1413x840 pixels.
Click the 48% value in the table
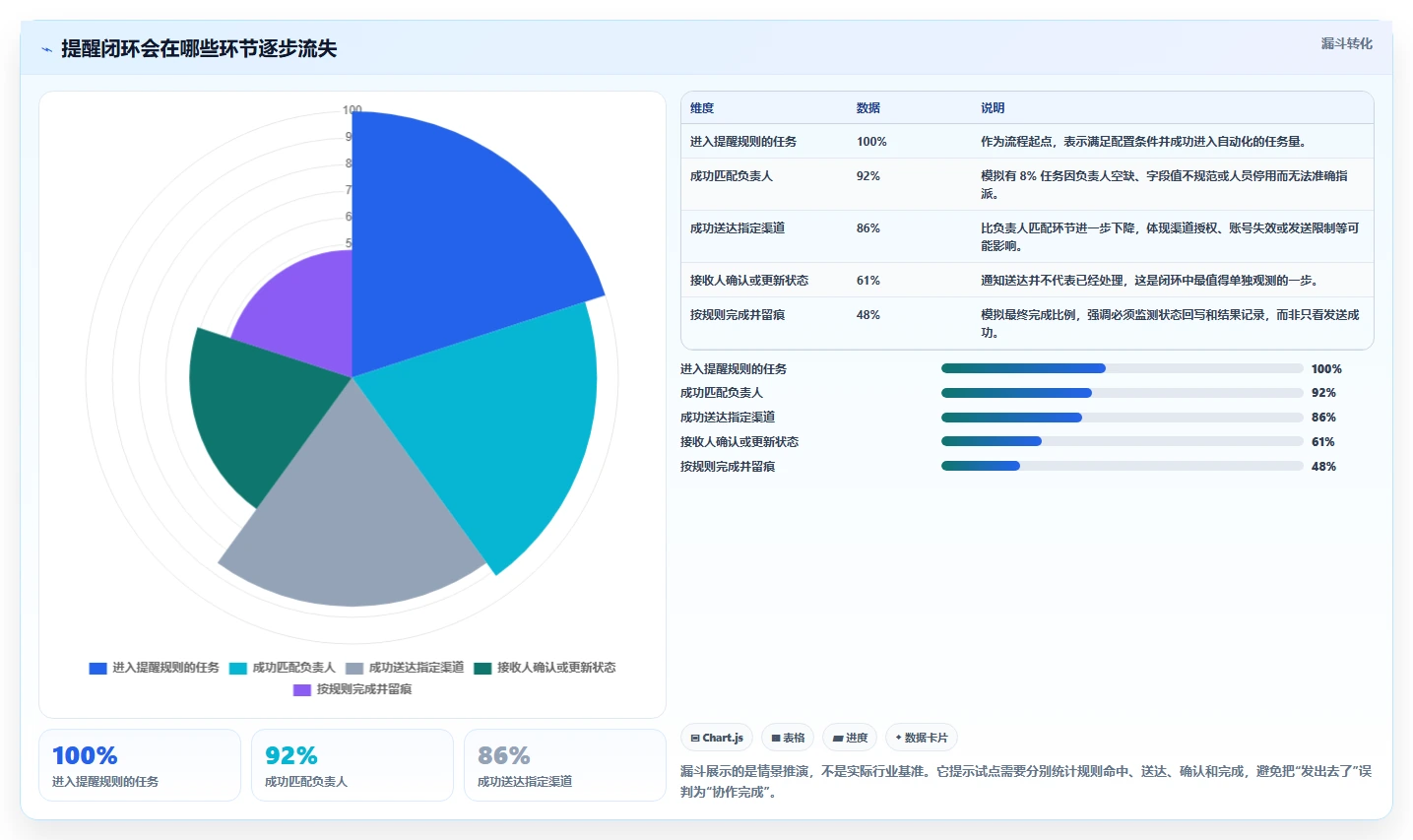point(868,315)
